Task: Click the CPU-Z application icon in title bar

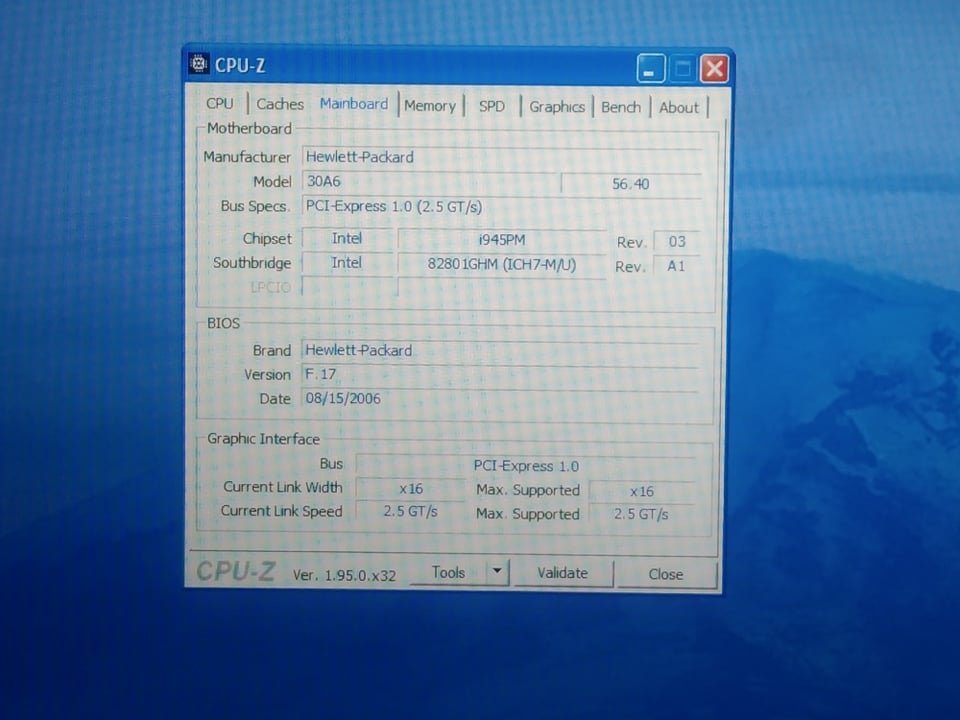Action: click(199, 65)
